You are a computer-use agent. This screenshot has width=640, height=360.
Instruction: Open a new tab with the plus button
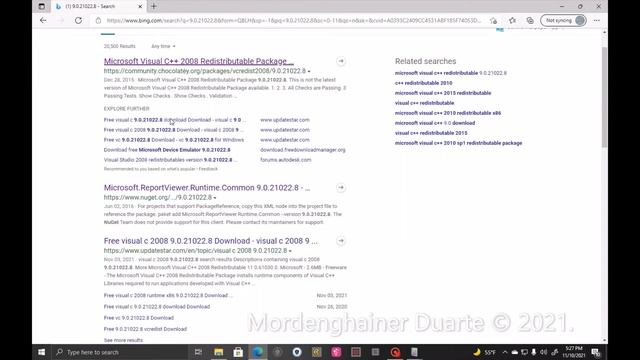coord(154,7)
